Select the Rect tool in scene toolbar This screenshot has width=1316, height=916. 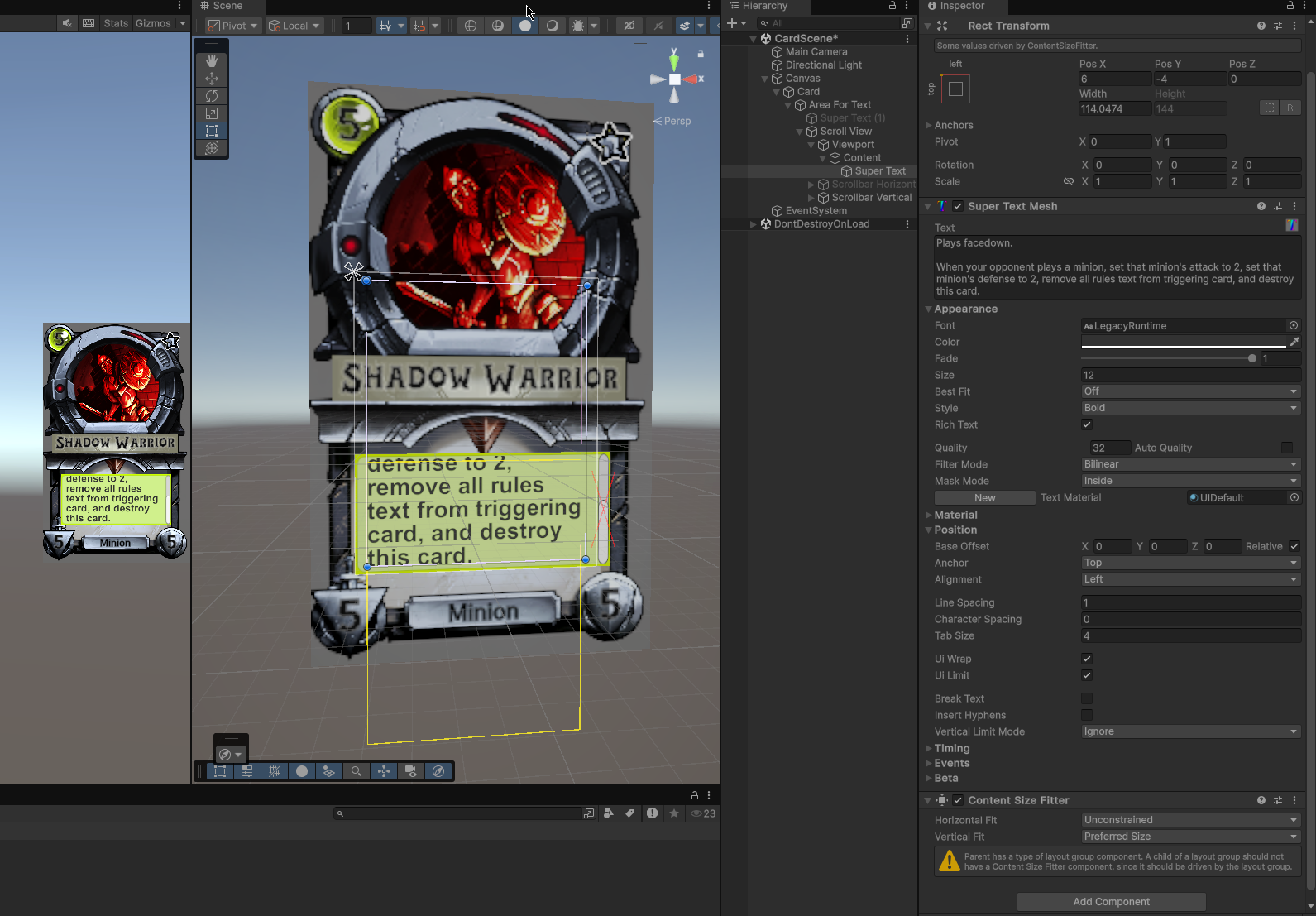point(212,131)
